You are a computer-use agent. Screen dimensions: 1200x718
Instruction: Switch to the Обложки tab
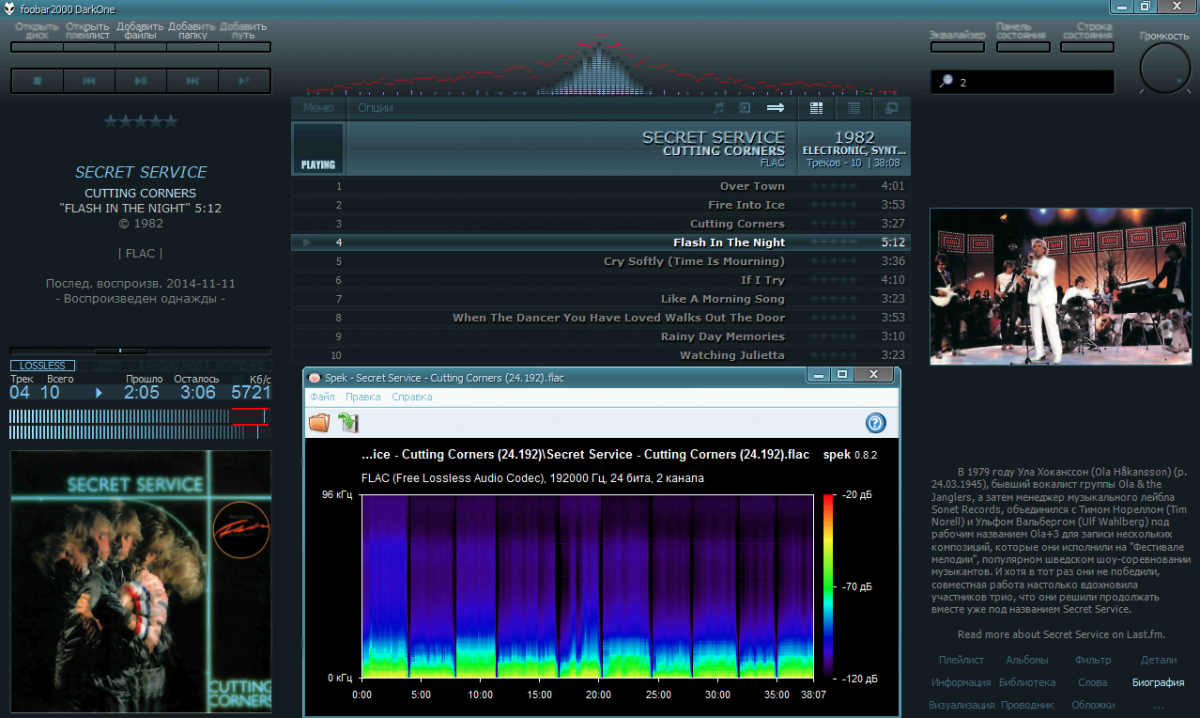tap(1093, 705)
